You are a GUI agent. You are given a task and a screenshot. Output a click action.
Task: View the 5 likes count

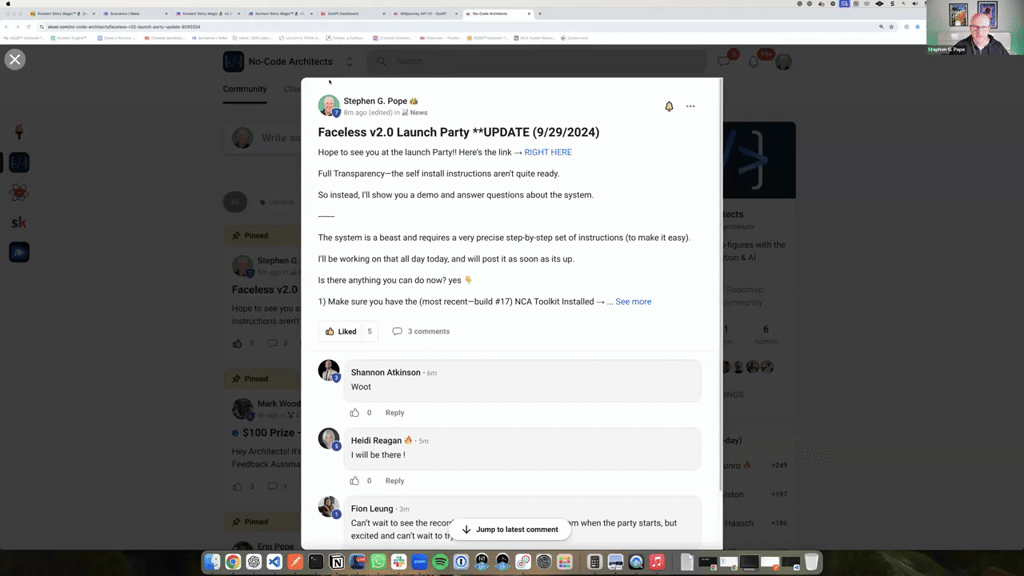click(x=370, y=331)
